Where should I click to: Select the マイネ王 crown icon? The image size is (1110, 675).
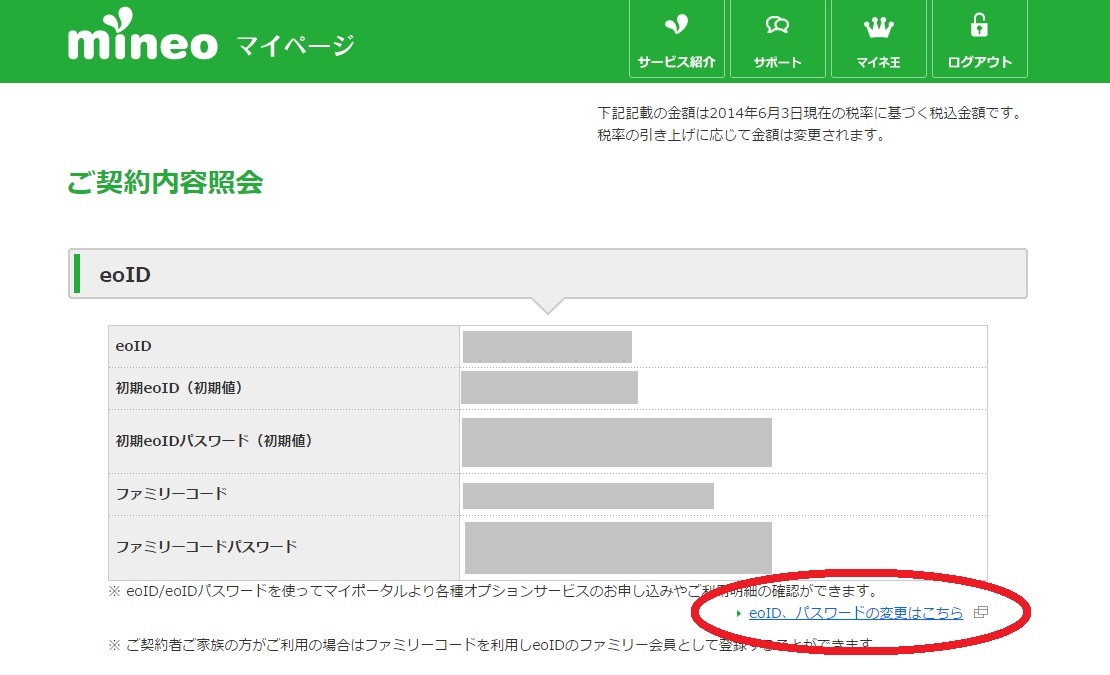(x=878, y=26)
